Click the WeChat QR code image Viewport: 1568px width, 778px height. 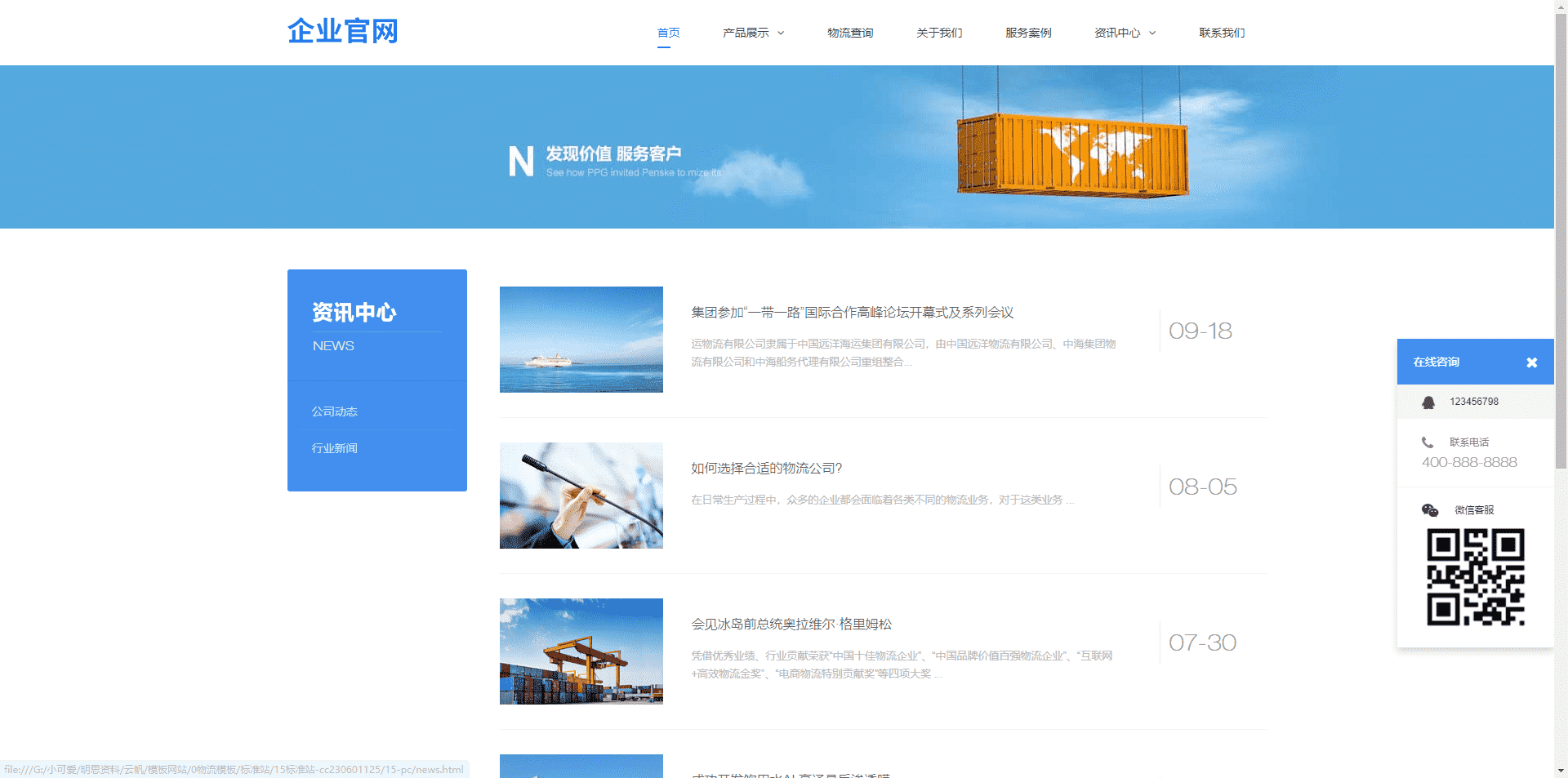tap(1476, 577)
